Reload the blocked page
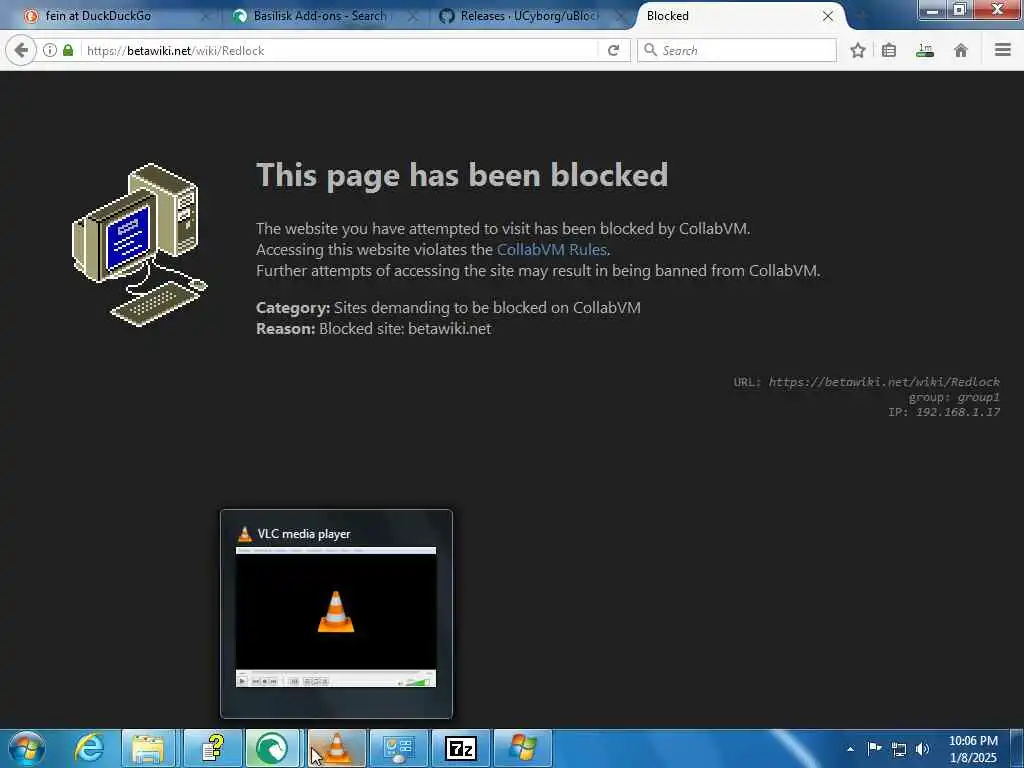Viewport: 1024px width, 768px height. (x=613, y=50)
